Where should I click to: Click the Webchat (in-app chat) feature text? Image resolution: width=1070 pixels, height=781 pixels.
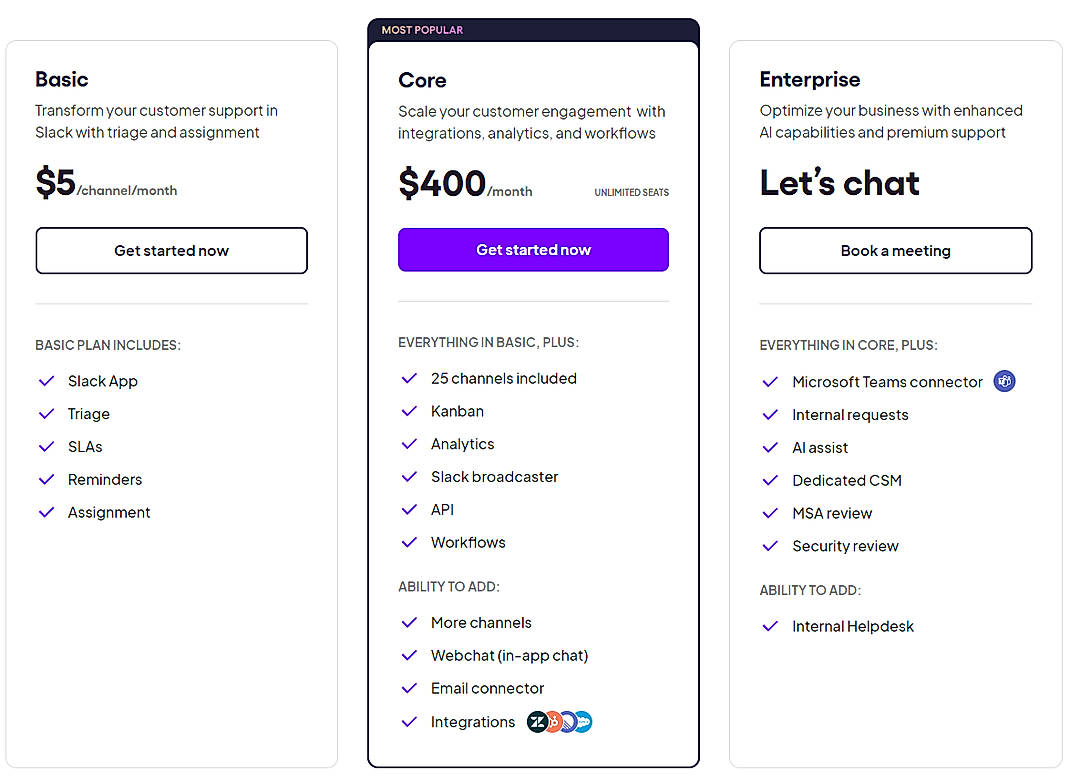point(509,655)
